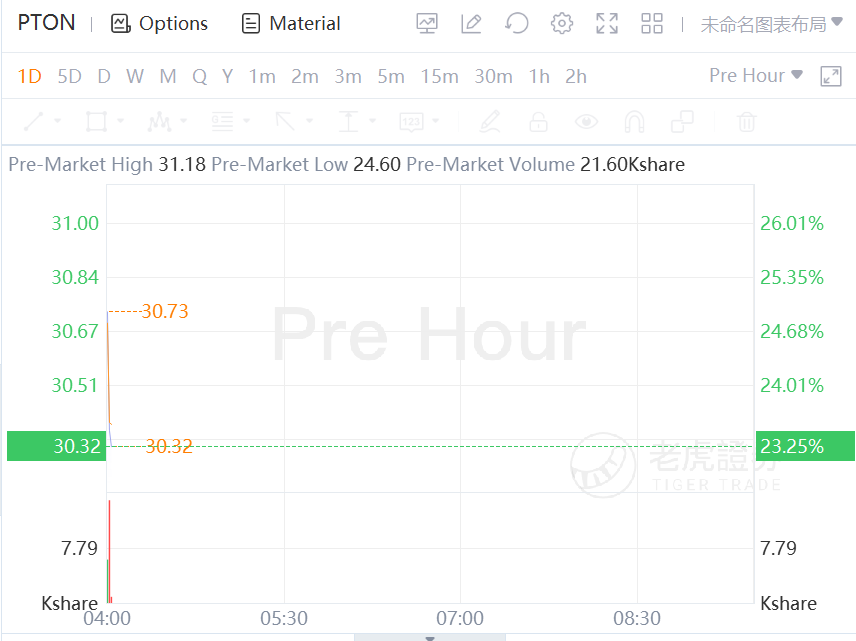
Task: Click the chart comparison monitor icon
Action: click(x=427, y=23)
